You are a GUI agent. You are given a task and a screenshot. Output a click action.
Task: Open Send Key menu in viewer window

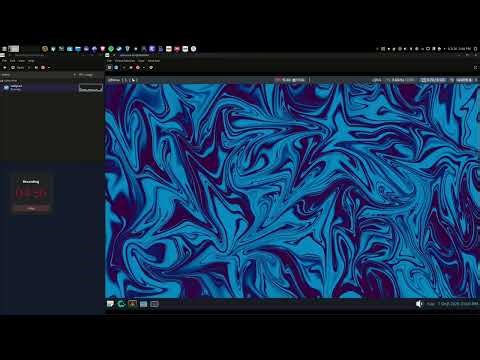[154, 61]
